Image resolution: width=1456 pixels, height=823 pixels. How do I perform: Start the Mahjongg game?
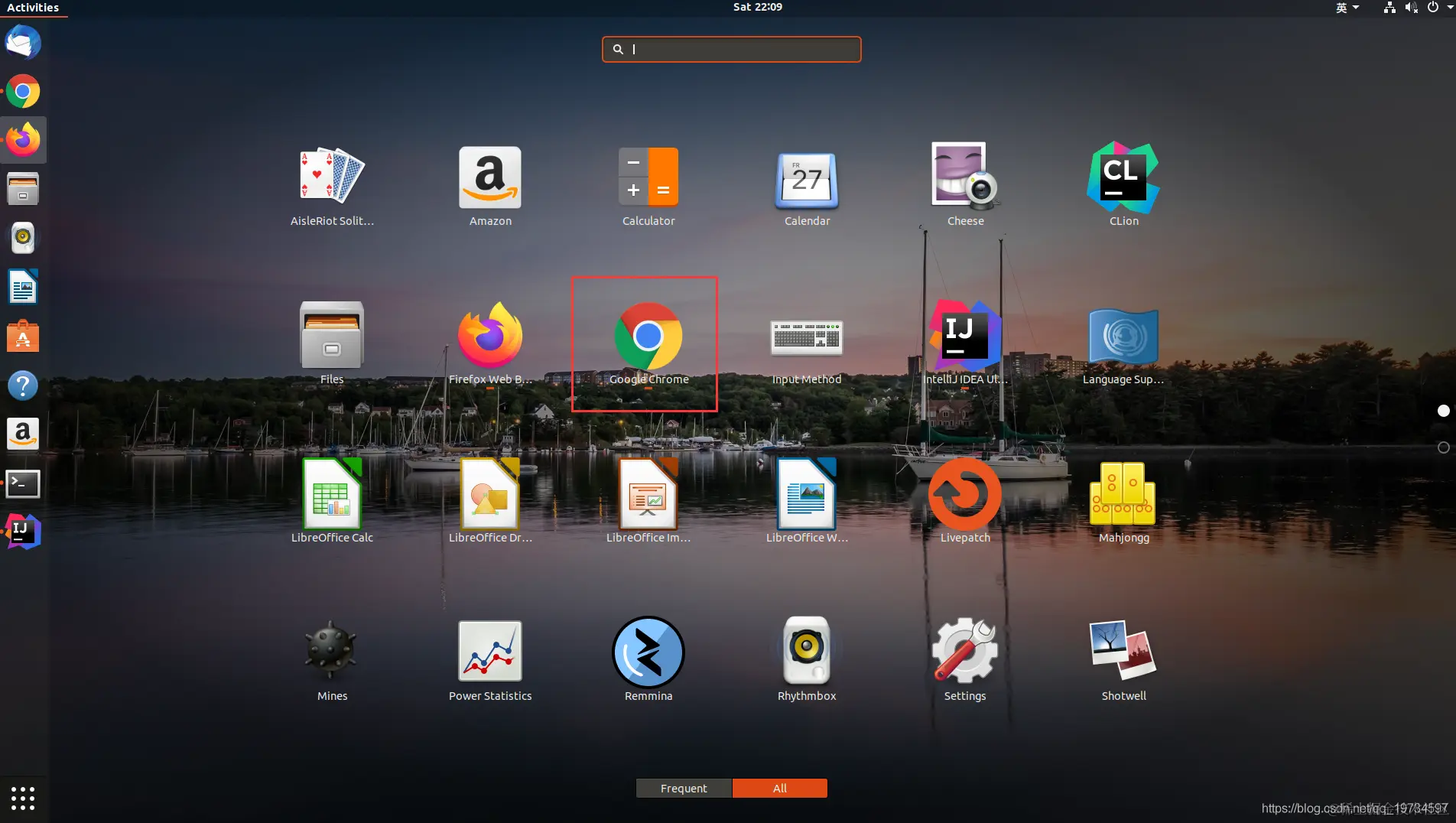[x=1123, y=503]
